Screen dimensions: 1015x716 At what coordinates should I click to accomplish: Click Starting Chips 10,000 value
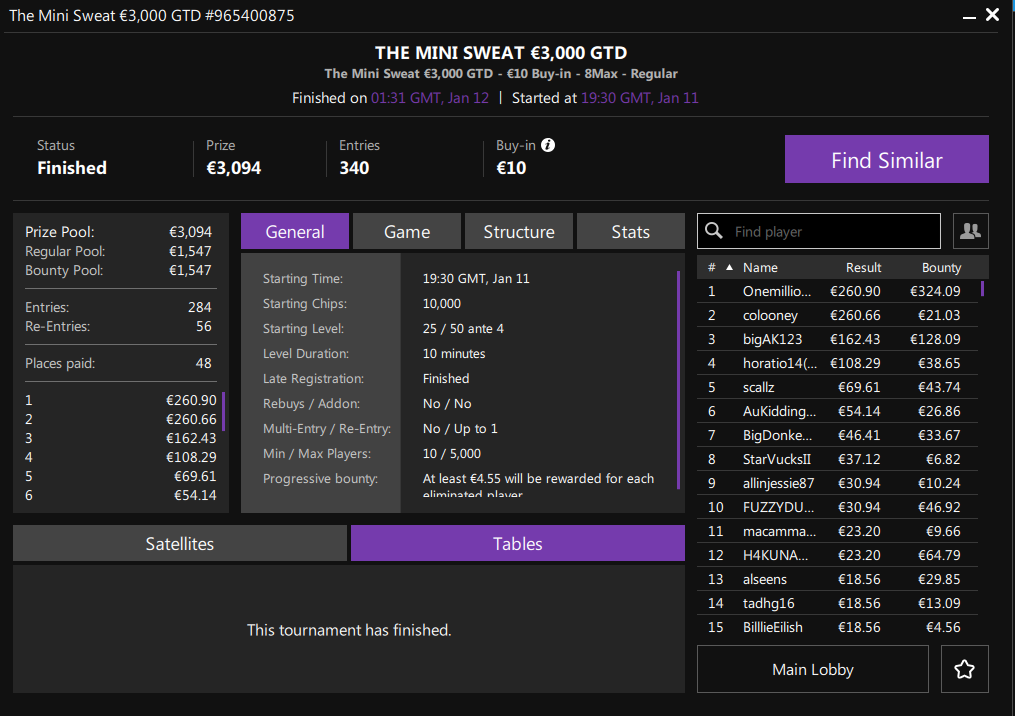coord(441,304)
